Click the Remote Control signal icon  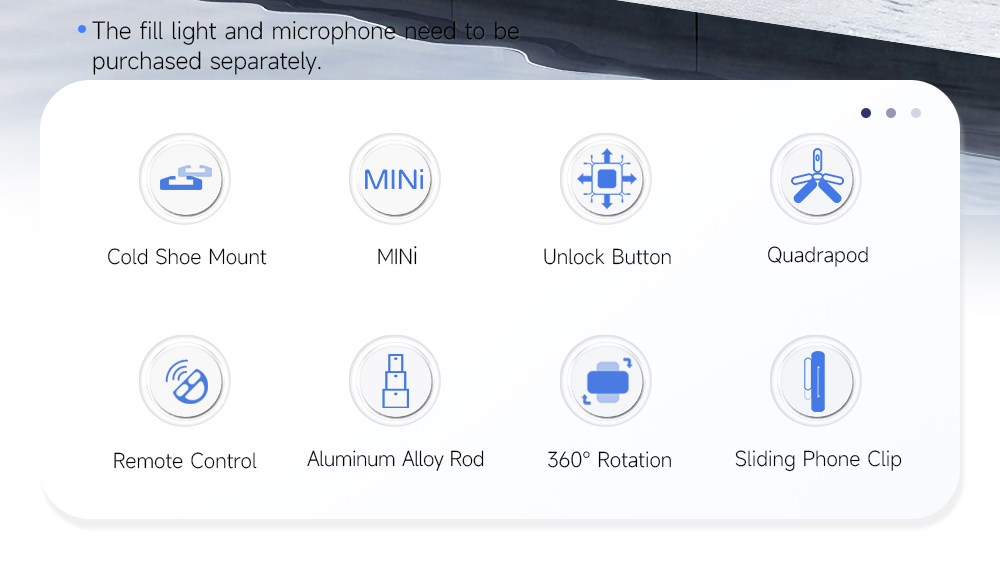coord(185,381)
